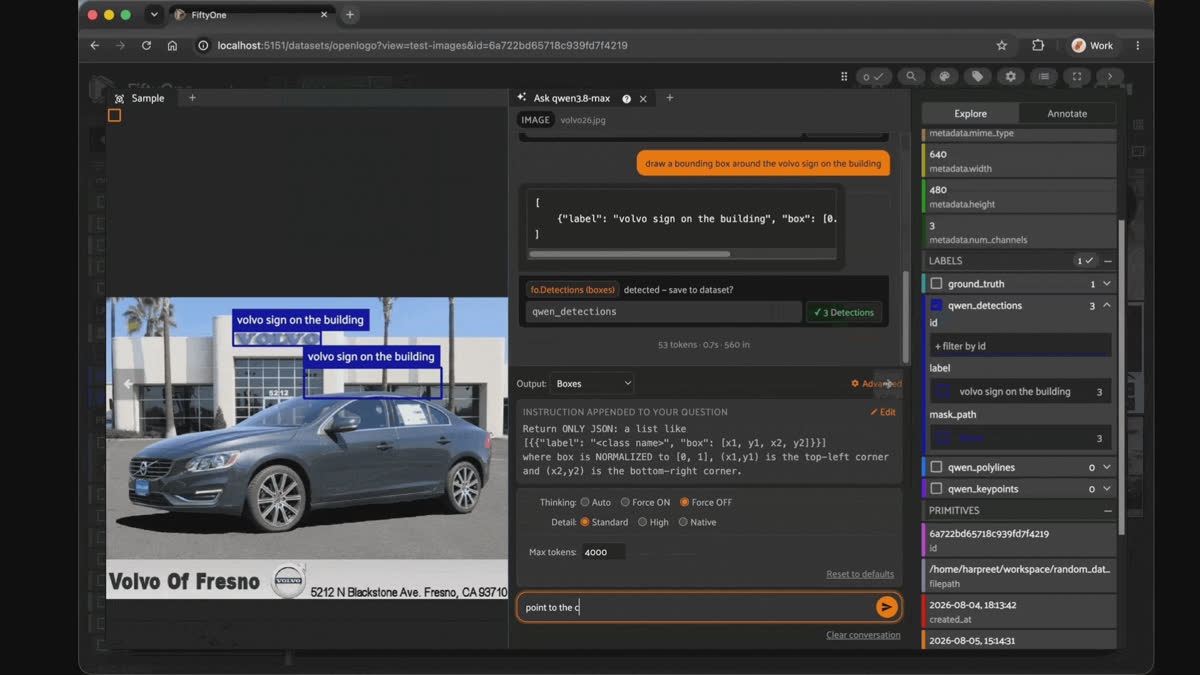The image size is (1200, 675).
Task: Reload the browser page
Action: pos(146,45)
